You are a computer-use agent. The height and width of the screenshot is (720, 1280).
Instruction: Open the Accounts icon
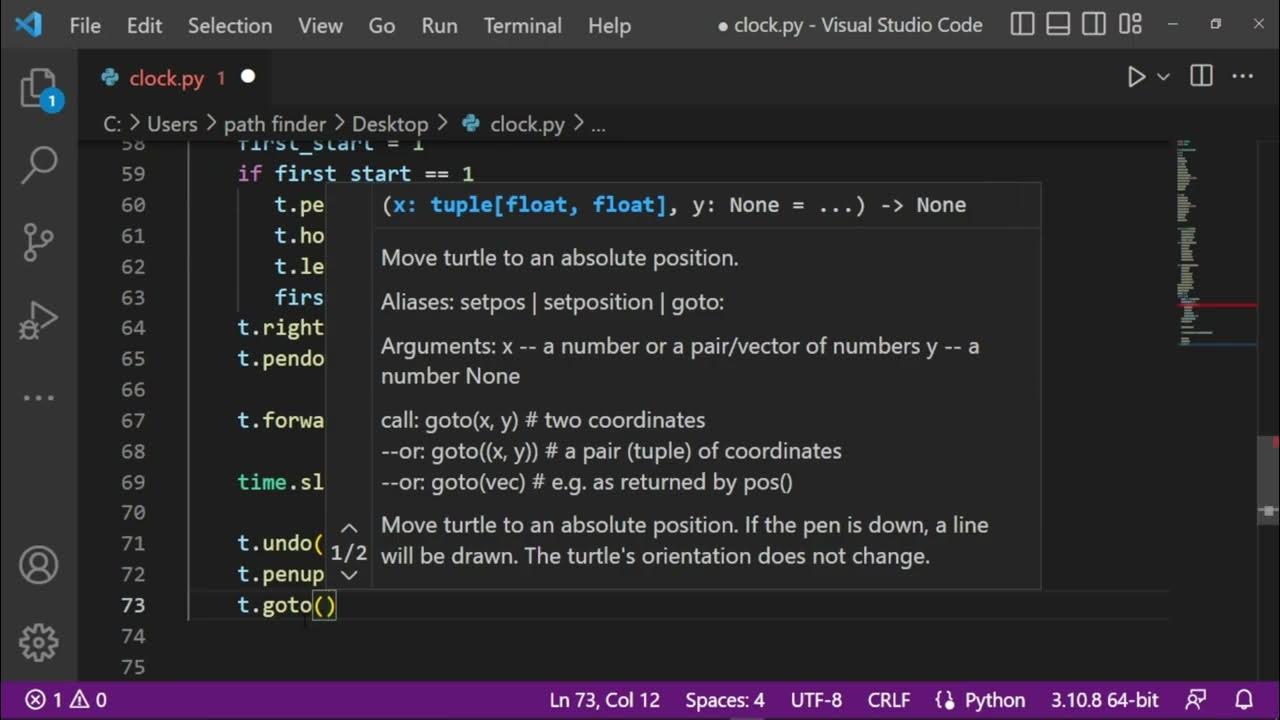(39, 566)
